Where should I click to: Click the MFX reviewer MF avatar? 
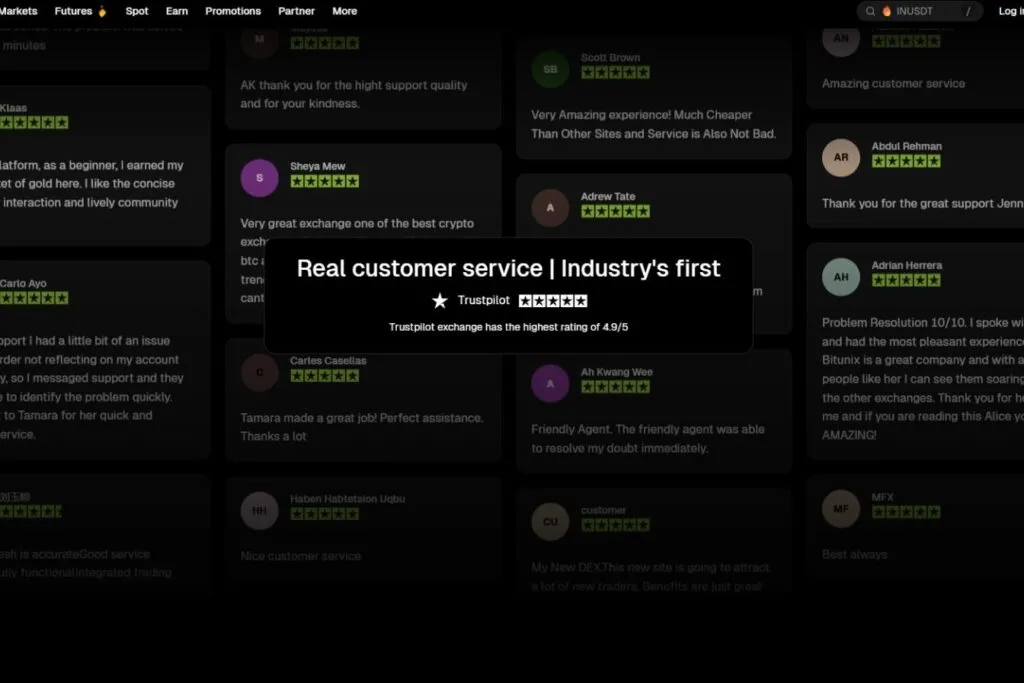pyautogui.click(x=841, y=509)
